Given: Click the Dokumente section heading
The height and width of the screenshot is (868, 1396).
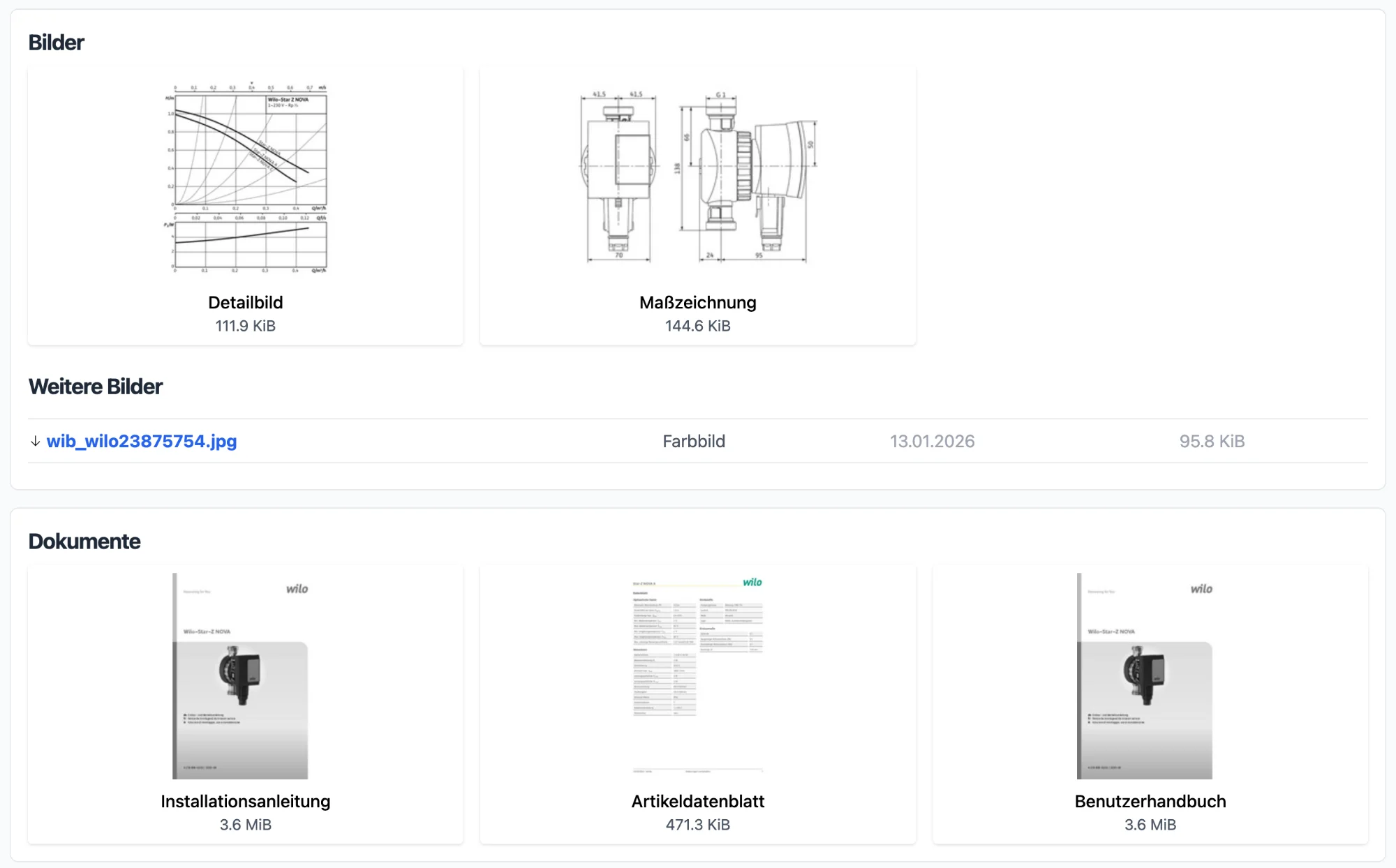Looking at the screenshot, I should point(84,540).
